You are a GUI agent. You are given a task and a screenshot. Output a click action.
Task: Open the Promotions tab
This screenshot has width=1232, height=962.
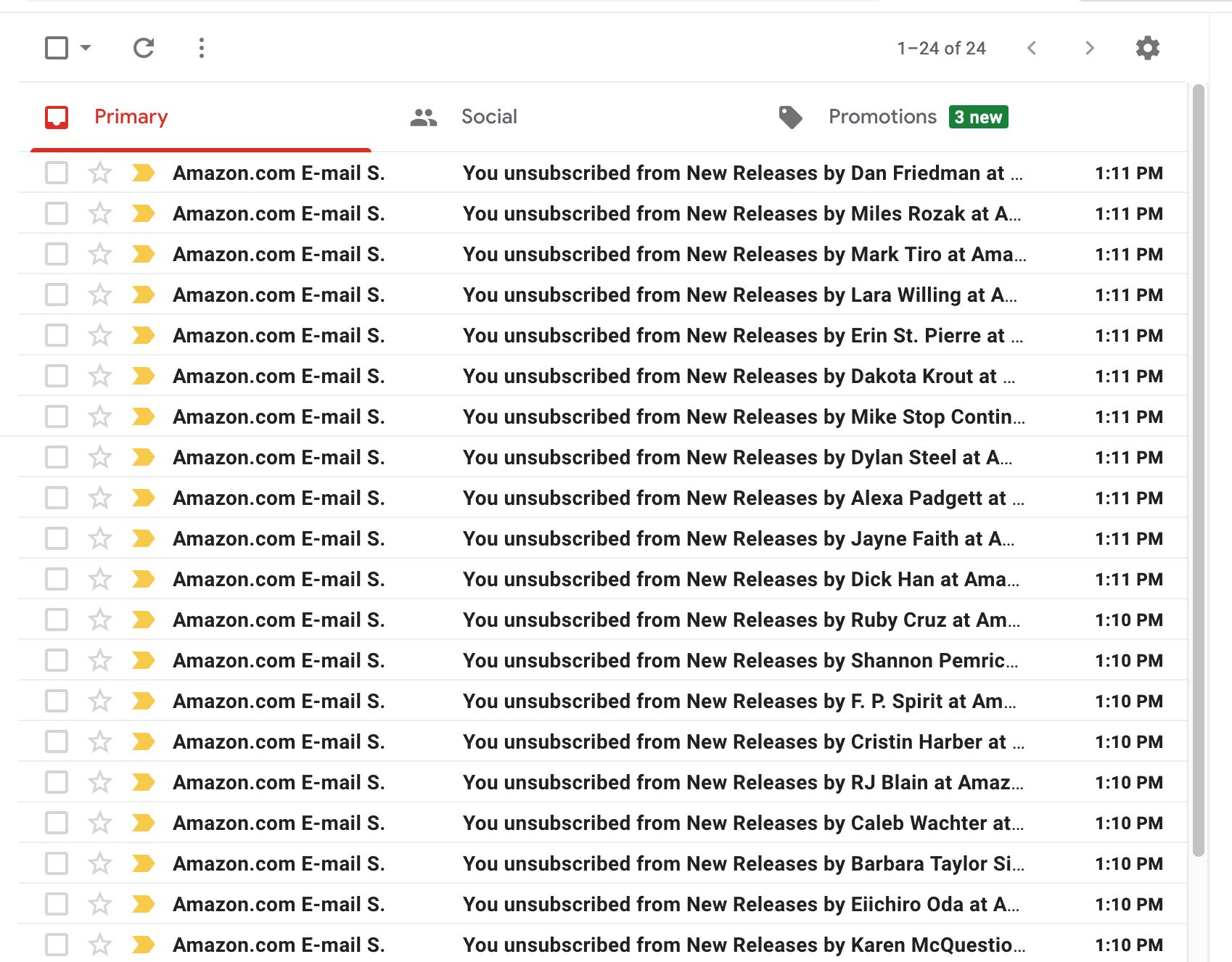tap(882, 117)
